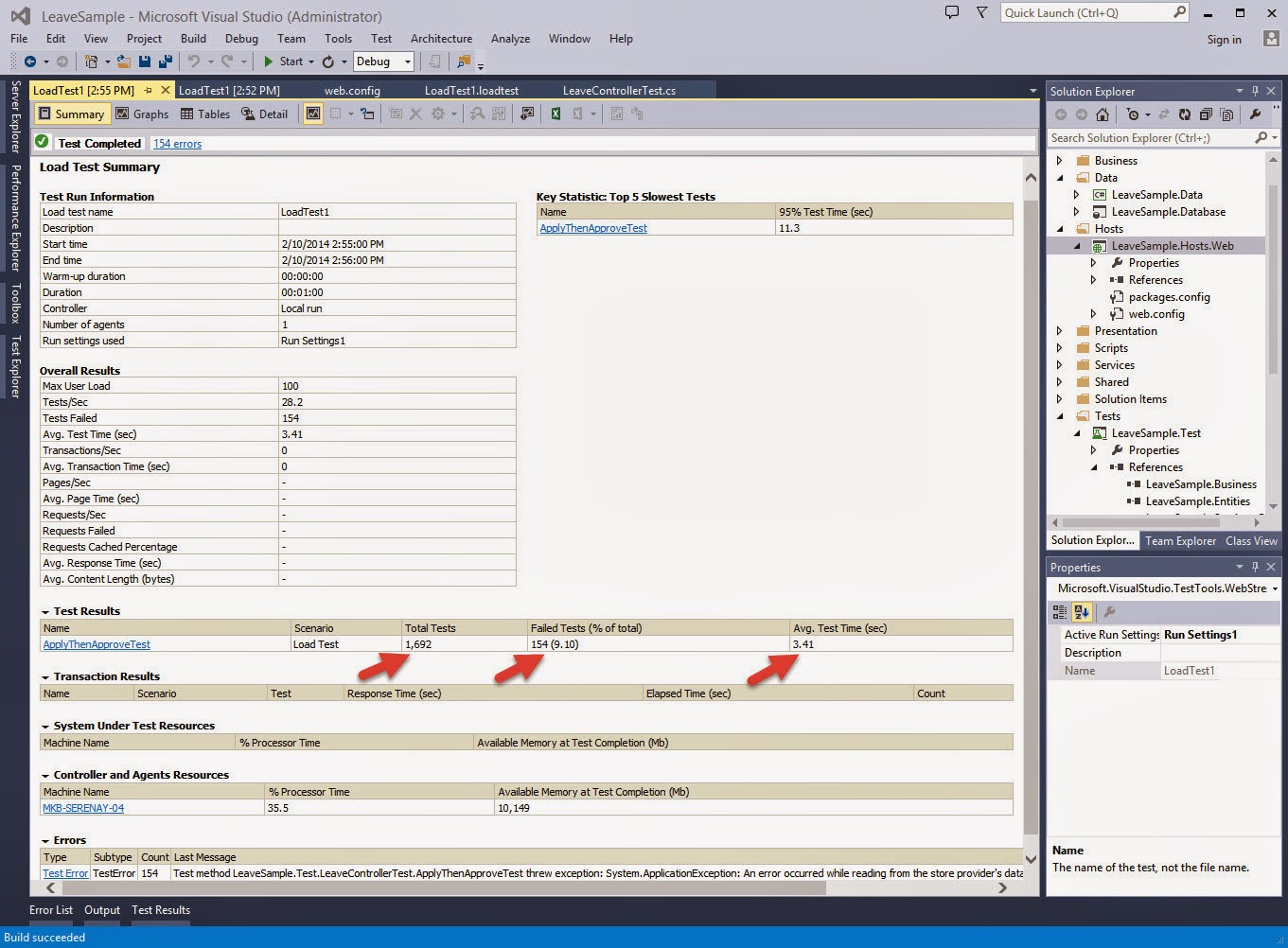Click the Categorized view icon in Properties panel

pos(1061,612)
